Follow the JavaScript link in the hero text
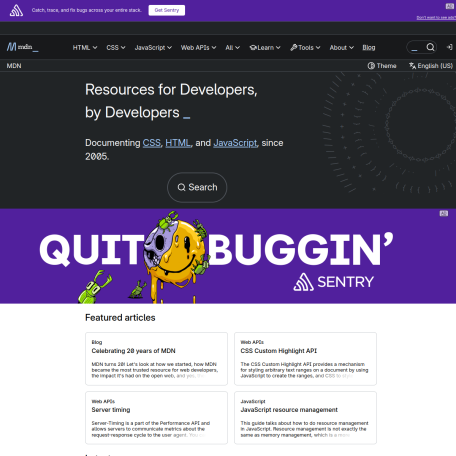Image resolution: width=456 pixels, height=456 pixels. (x=235, y=143)
